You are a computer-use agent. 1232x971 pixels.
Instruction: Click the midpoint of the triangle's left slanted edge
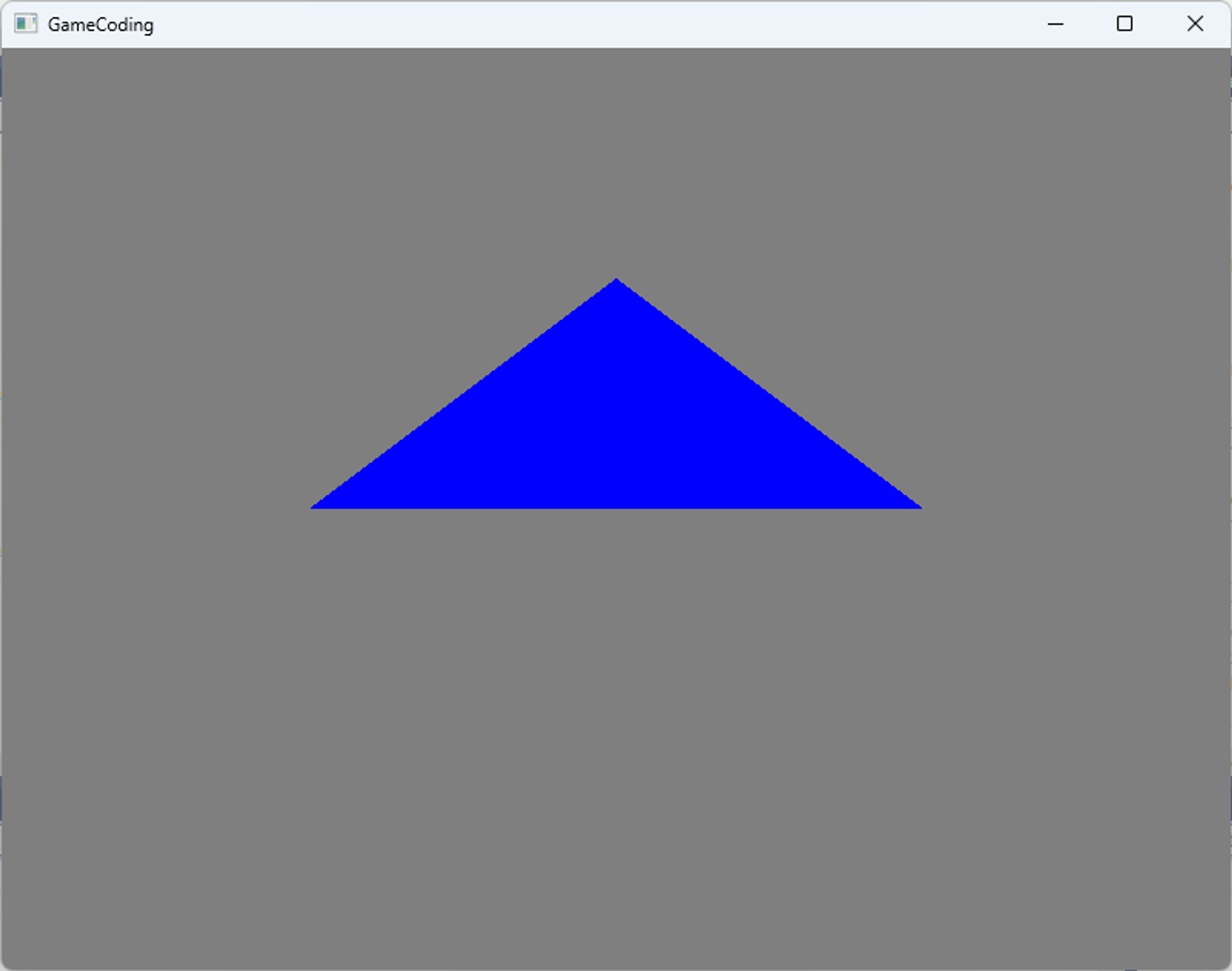[464, 394]
